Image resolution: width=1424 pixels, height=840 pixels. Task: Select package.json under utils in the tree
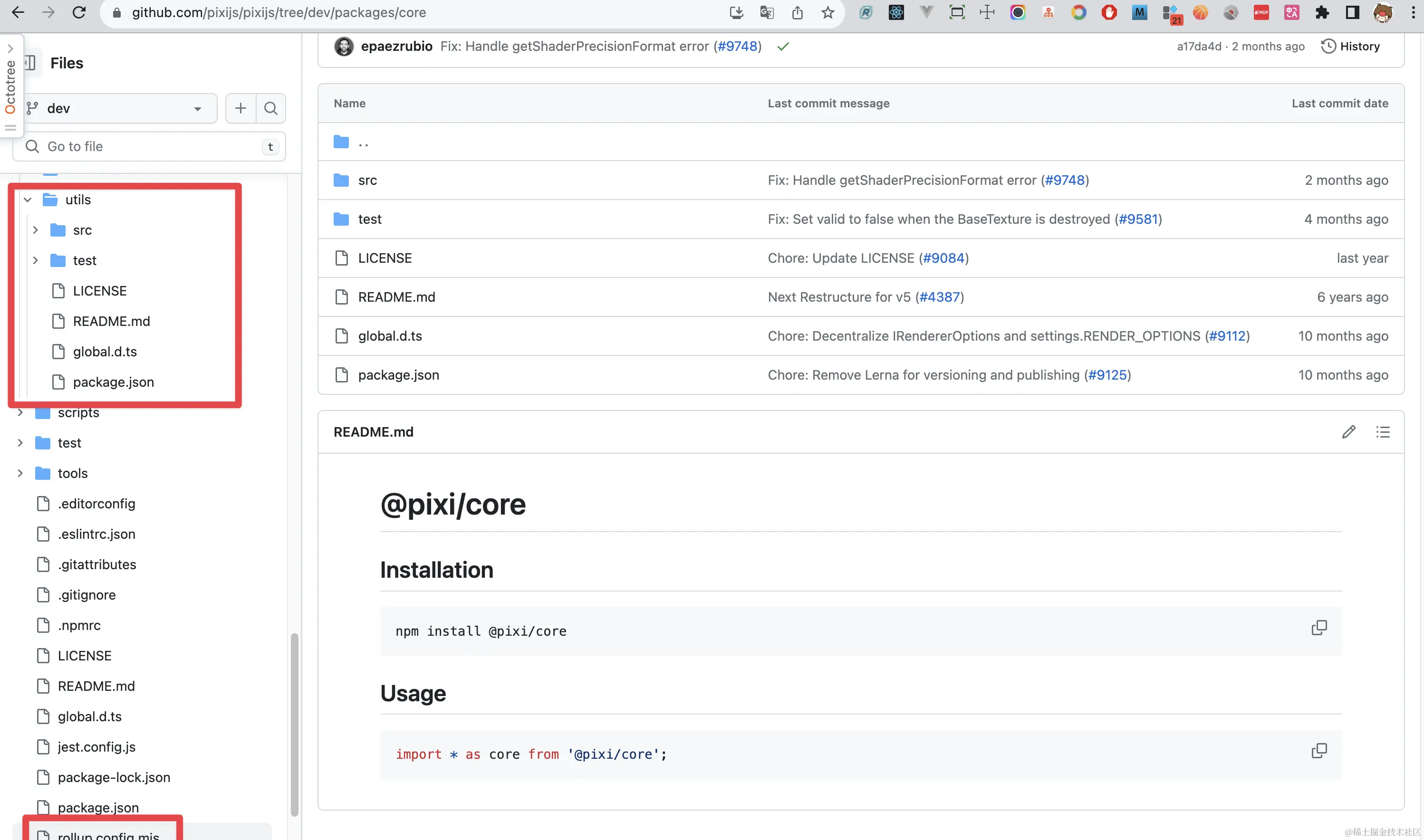click(x=113, y=382)
